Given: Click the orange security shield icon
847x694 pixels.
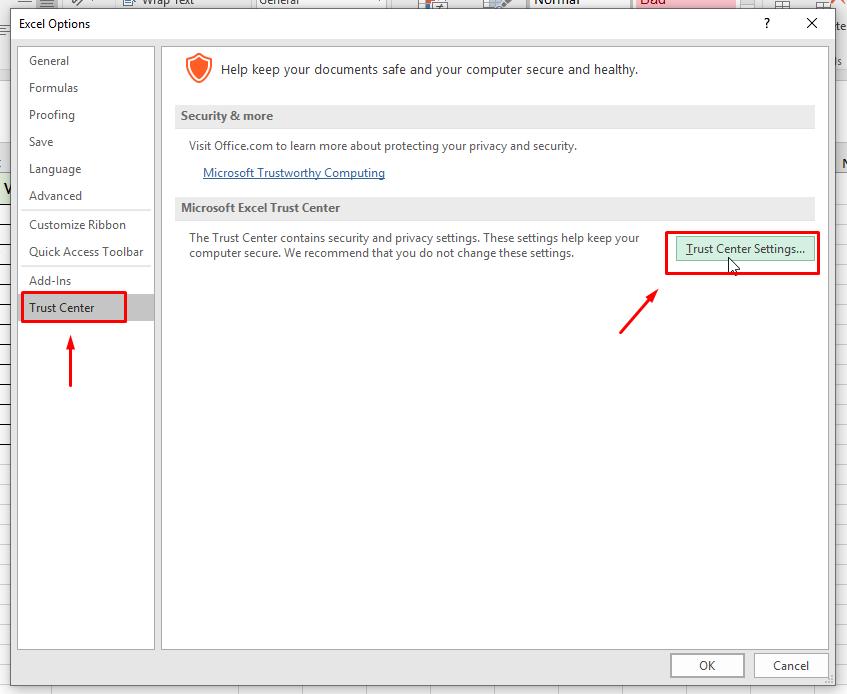Looking at the screenshot, I should pyautogui.click(x=198, y=68).
